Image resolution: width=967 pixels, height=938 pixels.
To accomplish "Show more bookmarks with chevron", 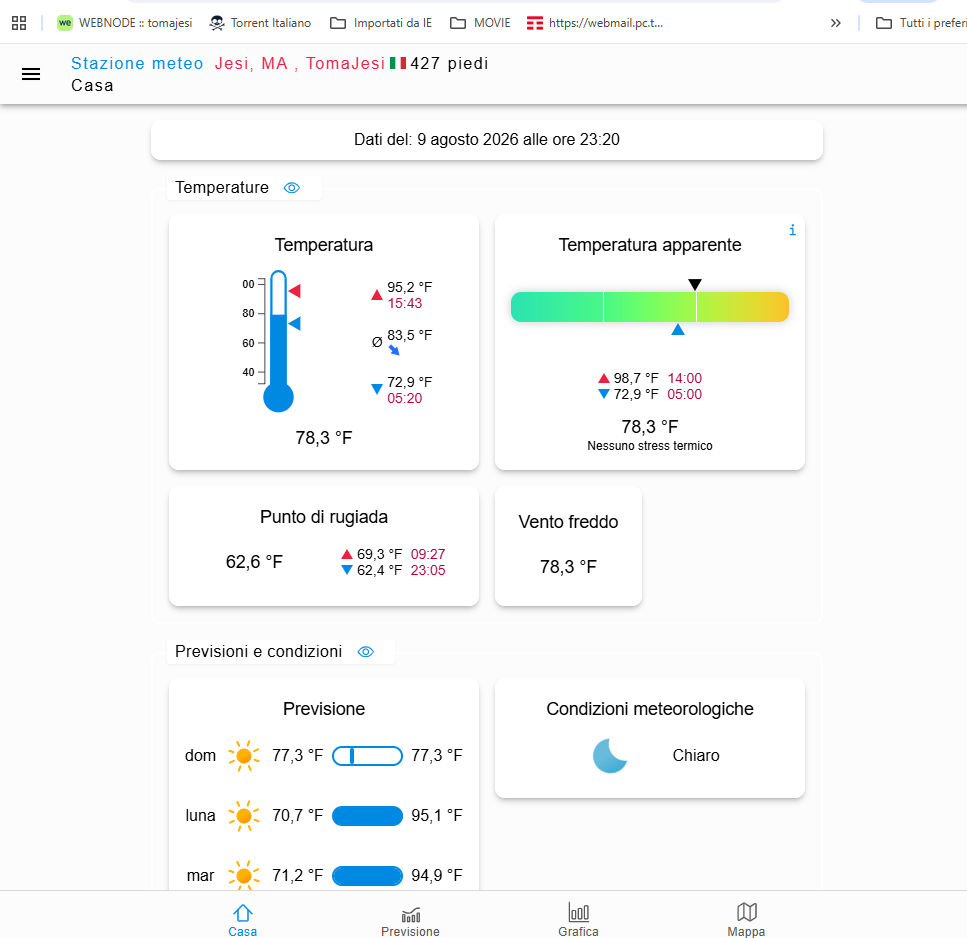I will coord(836,23).
